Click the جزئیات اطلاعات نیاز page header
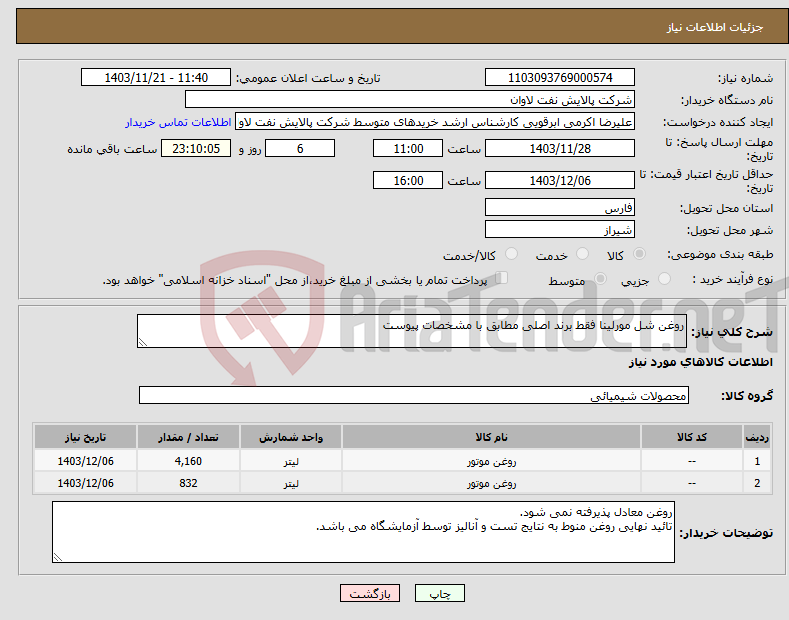This screenshot has height=620, width=789. (715, 27)
